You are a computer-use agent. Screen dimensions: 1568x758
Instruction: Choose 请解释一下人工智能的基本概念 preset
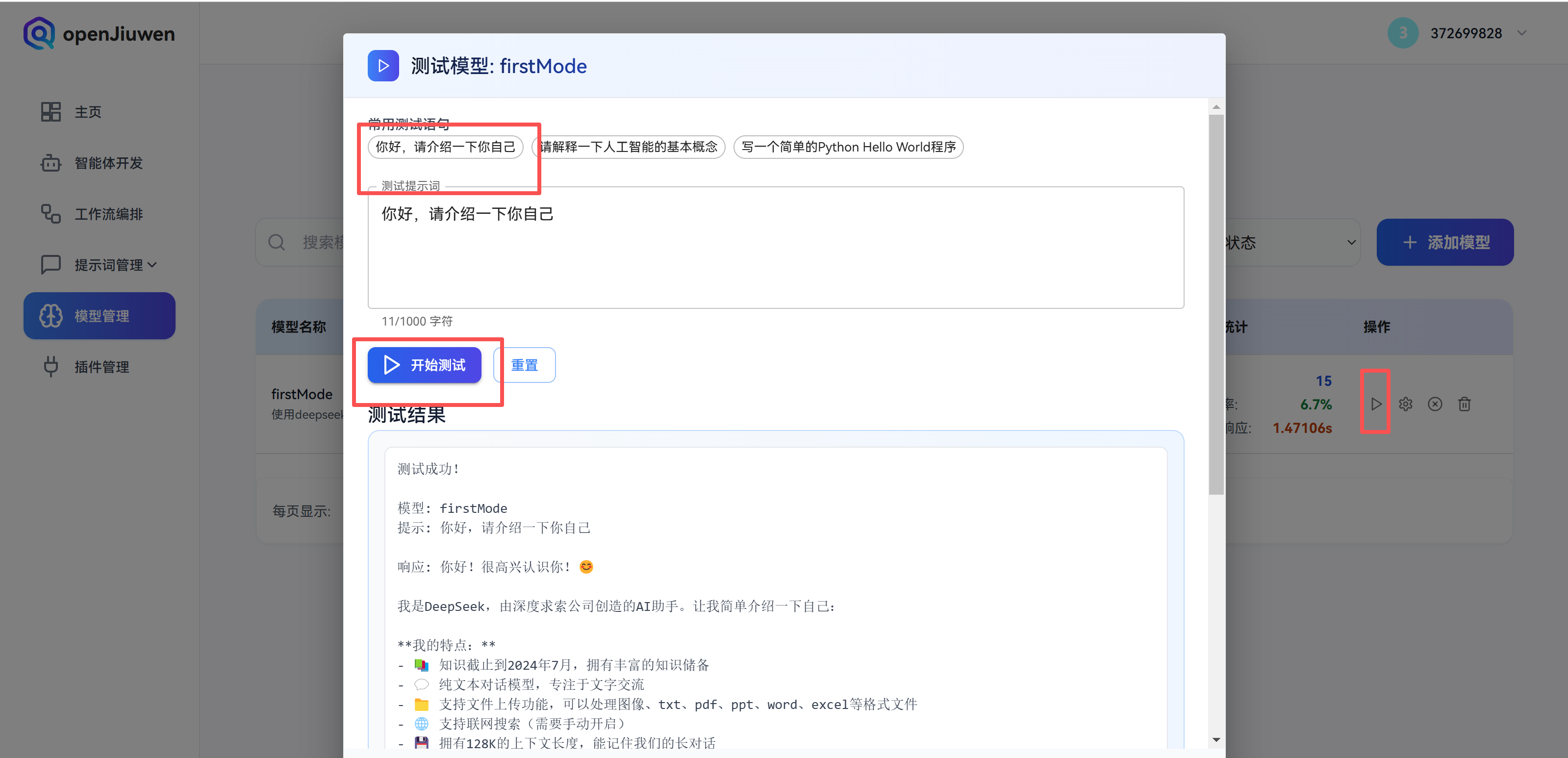click(x=629, y=148)
